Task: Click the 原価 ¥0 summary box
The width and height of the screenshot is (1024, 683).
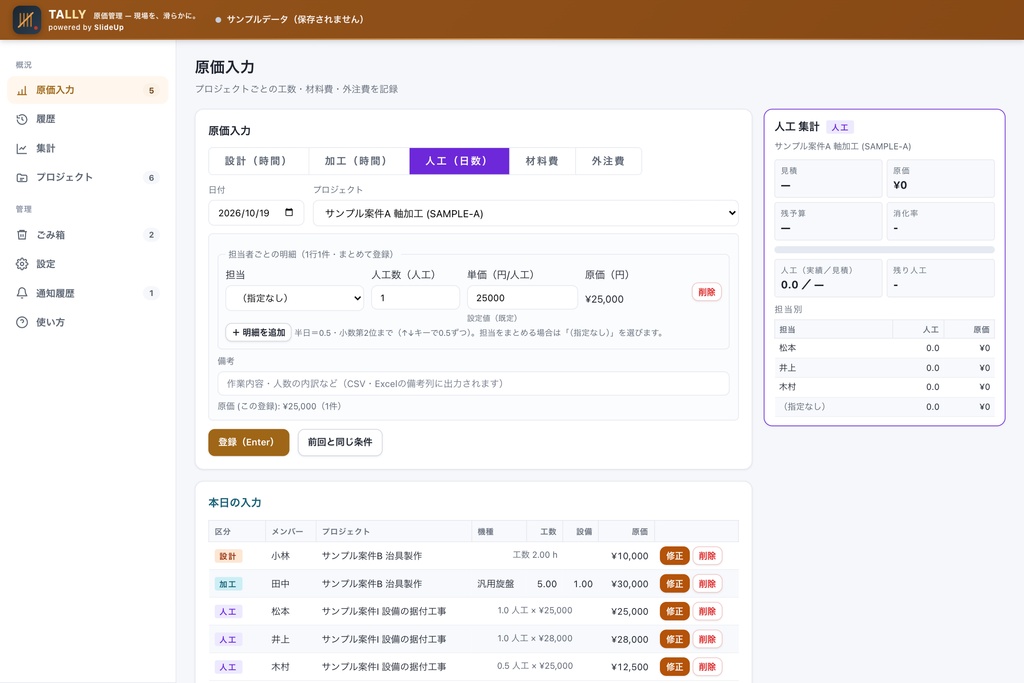Action: pyautogui.click(x=940, y=178)
